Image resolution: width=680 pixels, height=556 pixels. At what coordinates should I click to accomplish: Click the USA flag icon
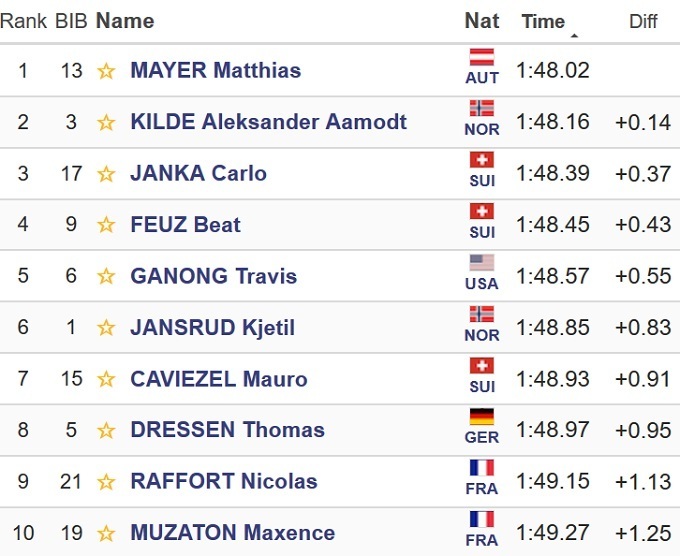[481, 263]
